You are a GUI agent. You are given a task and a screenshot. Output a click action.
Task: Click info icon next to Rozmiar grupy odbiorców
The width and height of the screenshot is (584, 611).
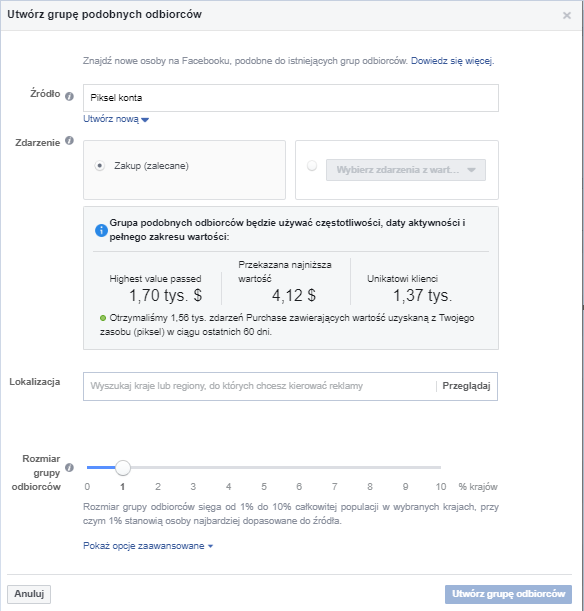[69, 468]
